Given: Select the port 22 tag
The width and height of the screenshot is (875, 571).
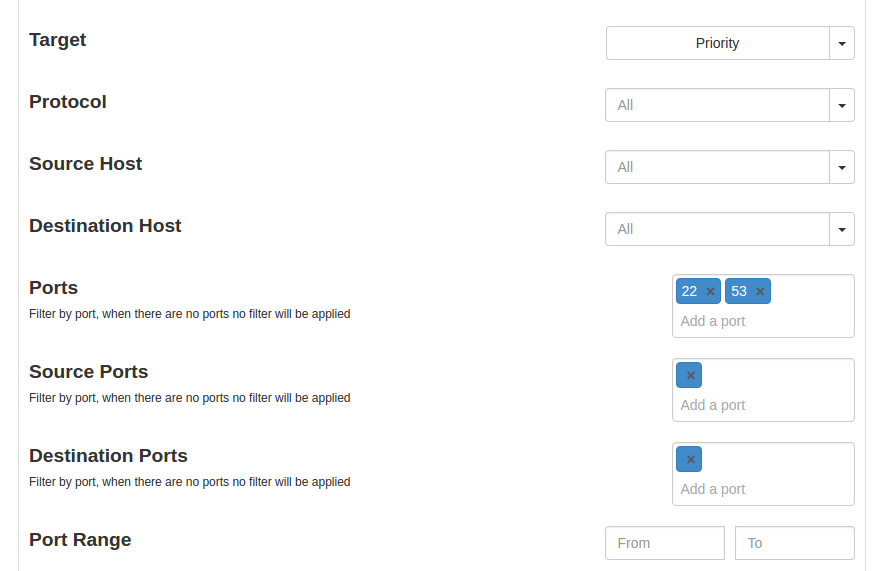Looking at the screenshot, I should coord(689,291).
